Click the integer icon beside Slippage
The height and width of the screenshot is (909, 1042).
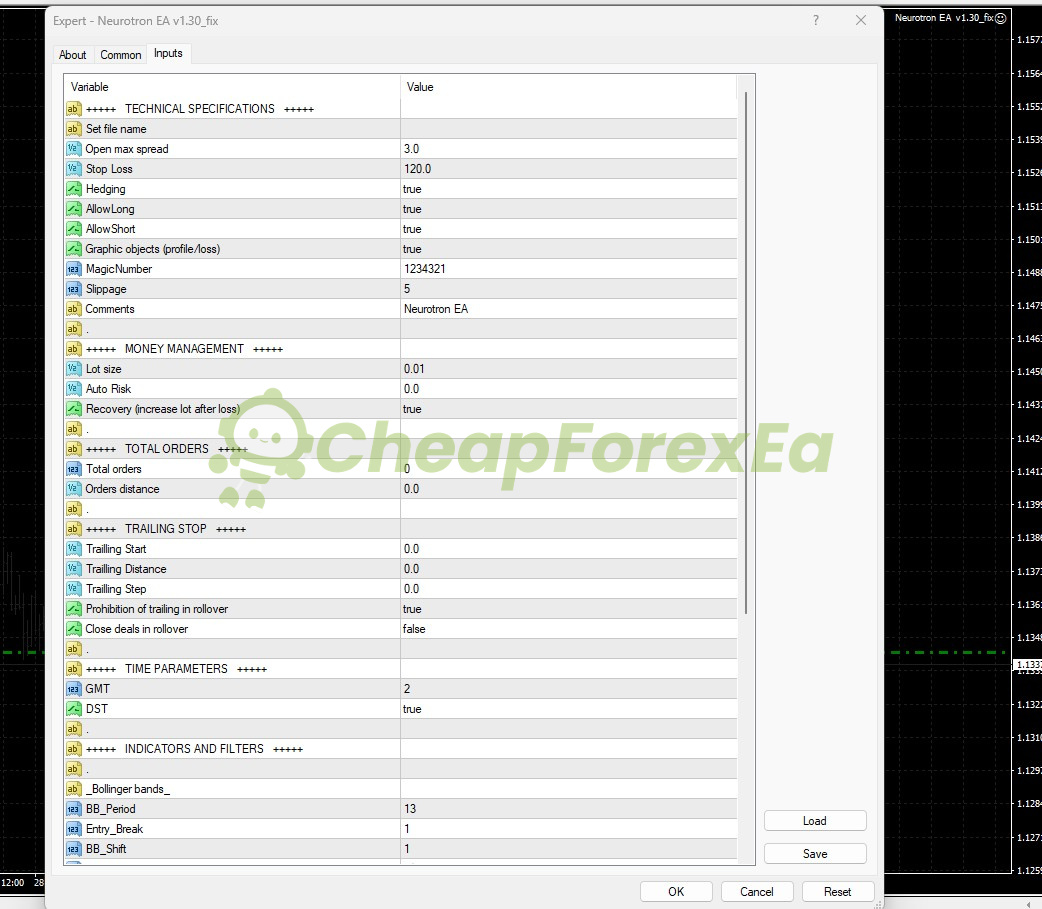74,289
